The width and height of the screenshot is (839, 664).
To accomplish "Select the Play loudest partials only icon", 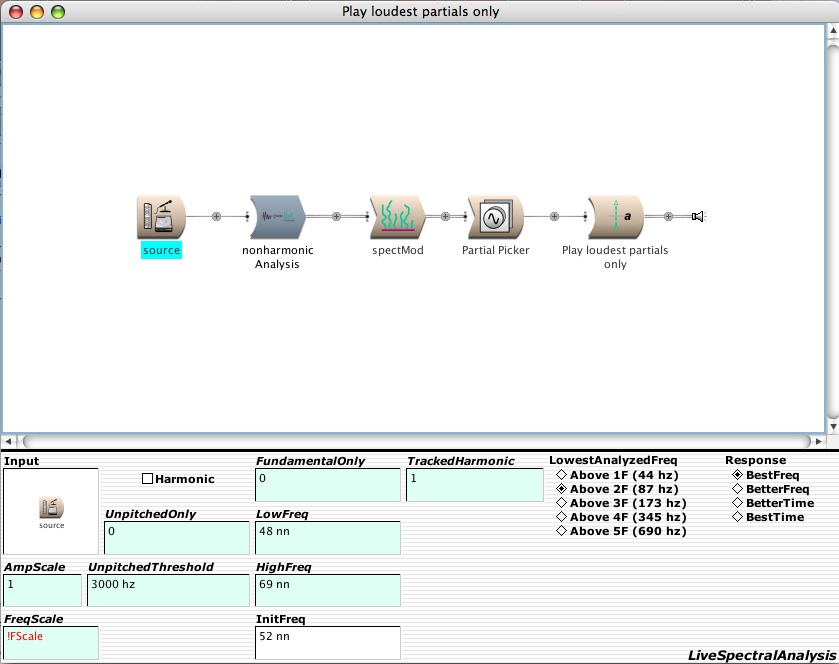I will pyautogui.click(x=615, y=217).
